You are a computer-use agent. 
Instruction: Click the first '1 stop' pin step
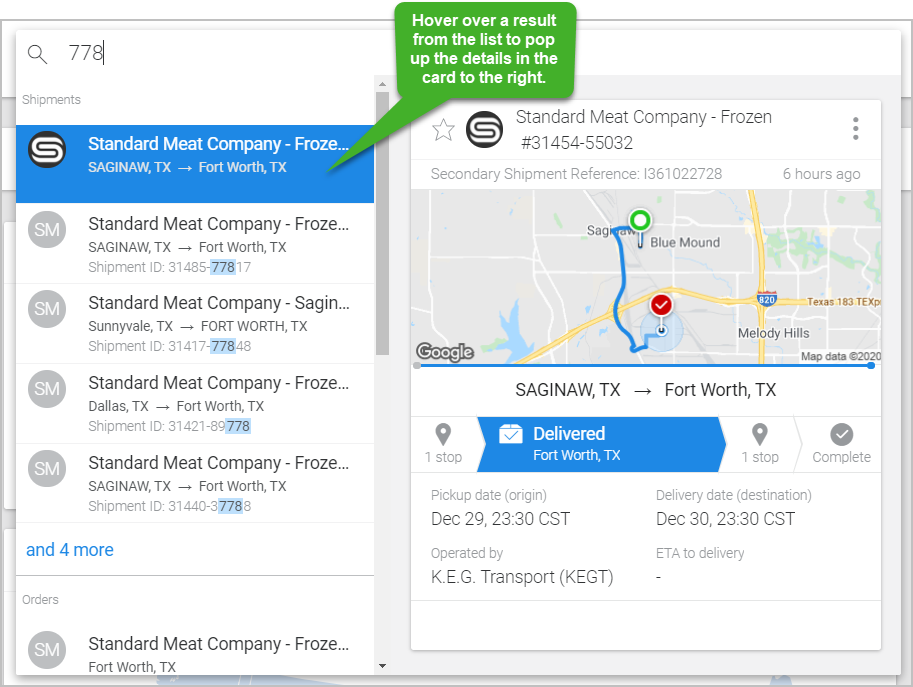click(443, 444)
